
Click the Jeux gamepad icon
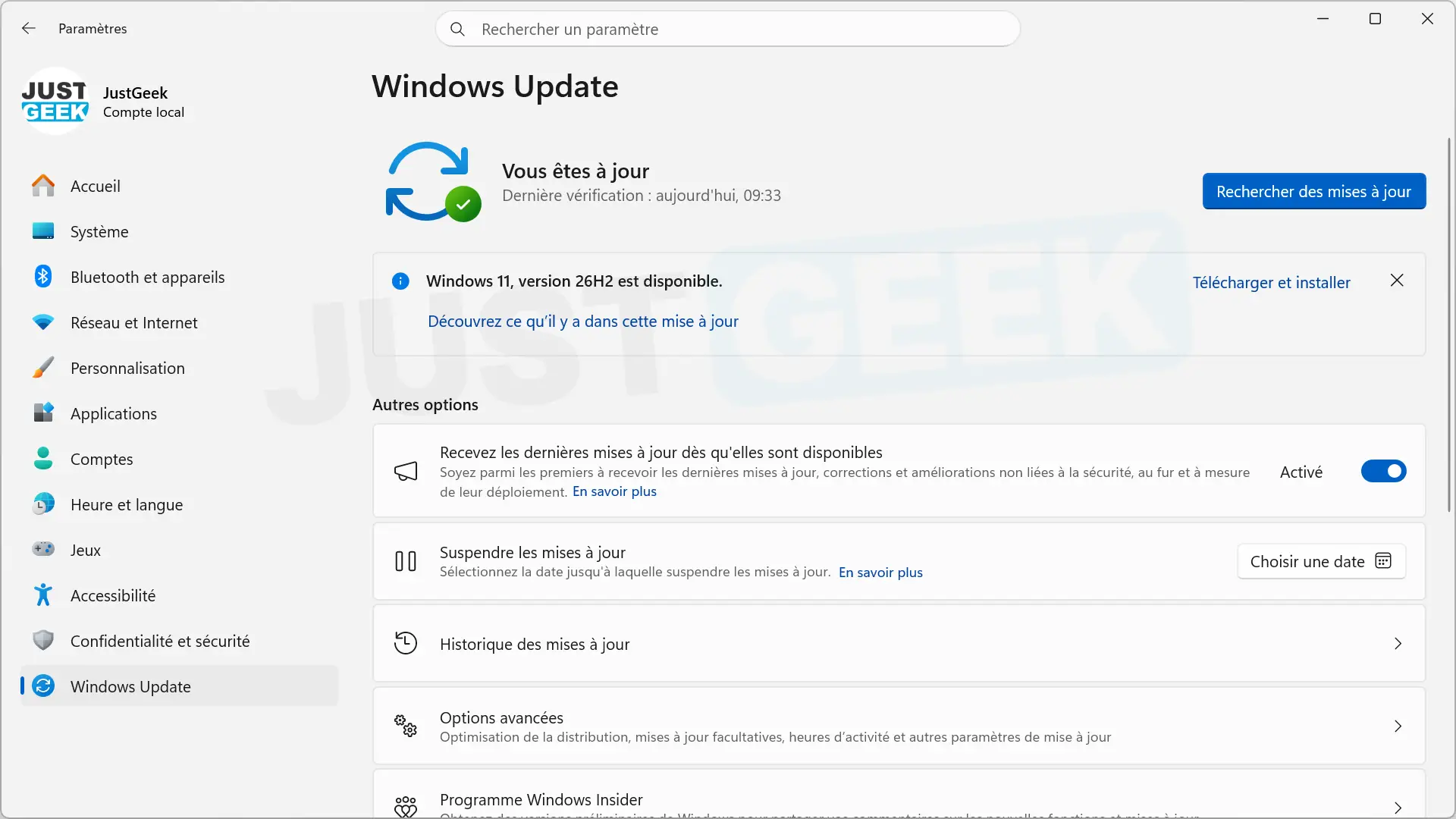[43, 550]
